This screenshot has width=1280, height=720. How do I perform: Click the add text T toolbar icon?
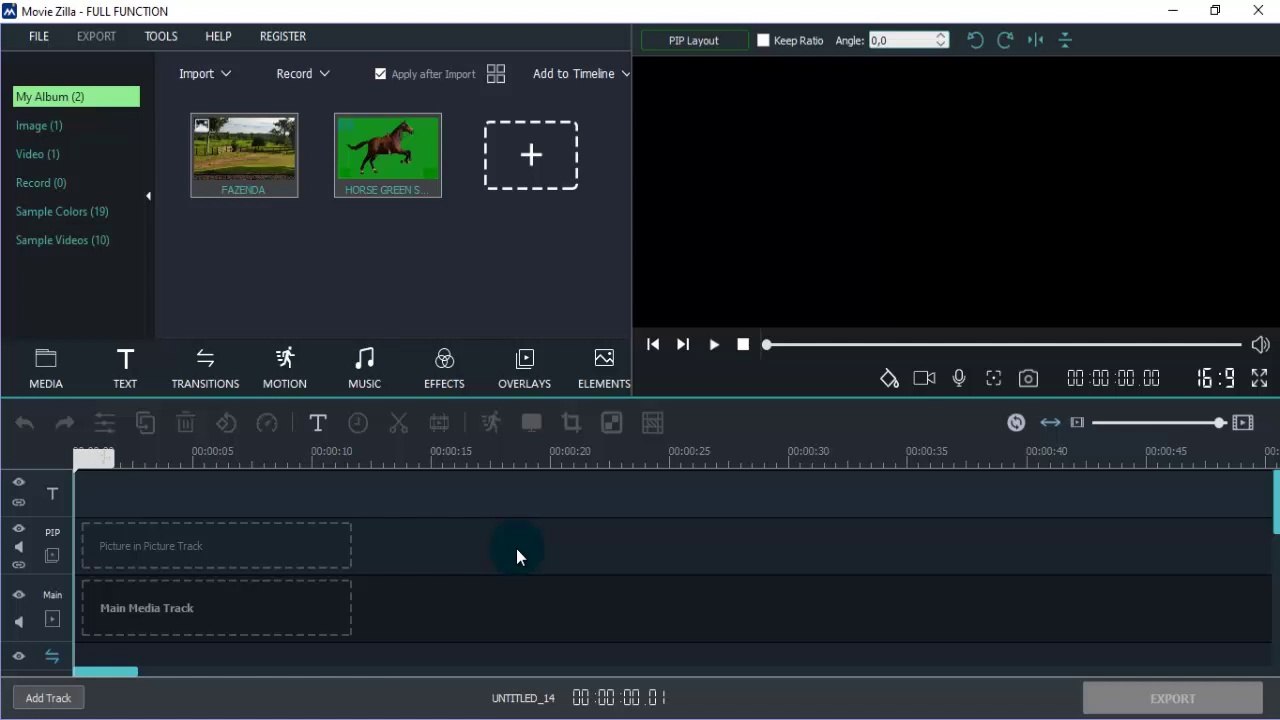point(317,423)
